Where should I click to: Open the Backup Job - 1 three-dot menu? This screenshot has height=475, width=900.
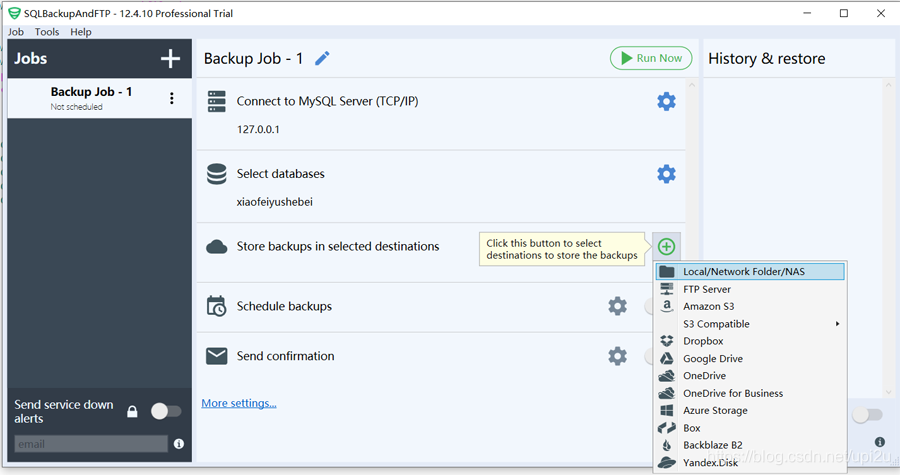(172, 98)
